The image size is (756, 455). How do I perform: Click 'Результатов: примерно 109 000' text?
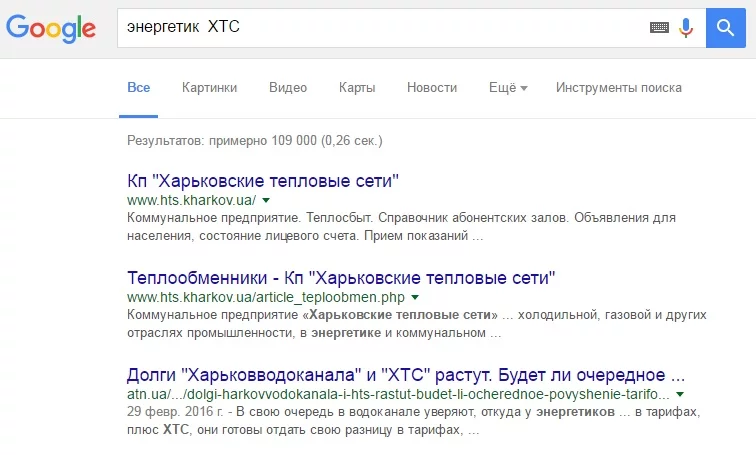tap(222, 141)
